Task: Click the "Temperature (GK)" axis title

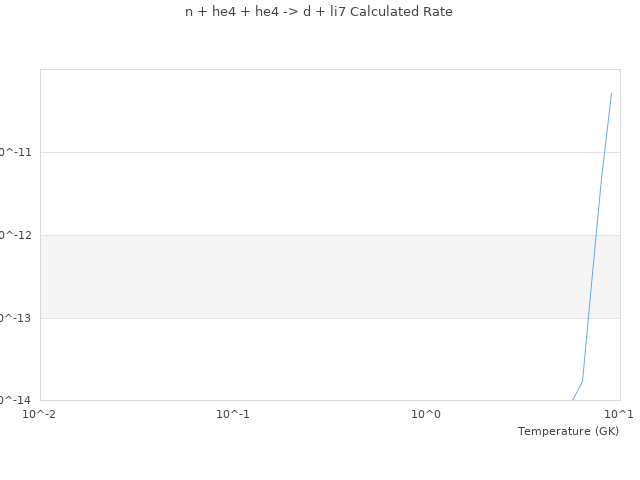Action: tap(568, 431)
